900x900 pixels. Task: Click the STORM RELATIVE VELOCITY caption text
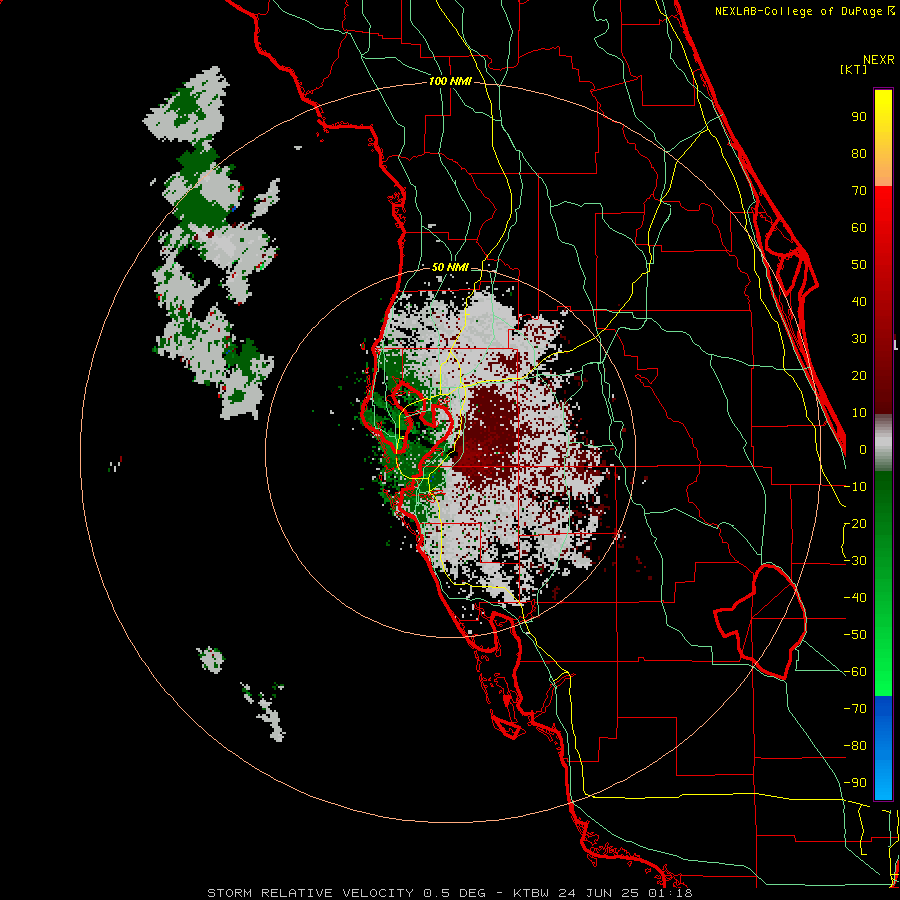click(310, 893)
